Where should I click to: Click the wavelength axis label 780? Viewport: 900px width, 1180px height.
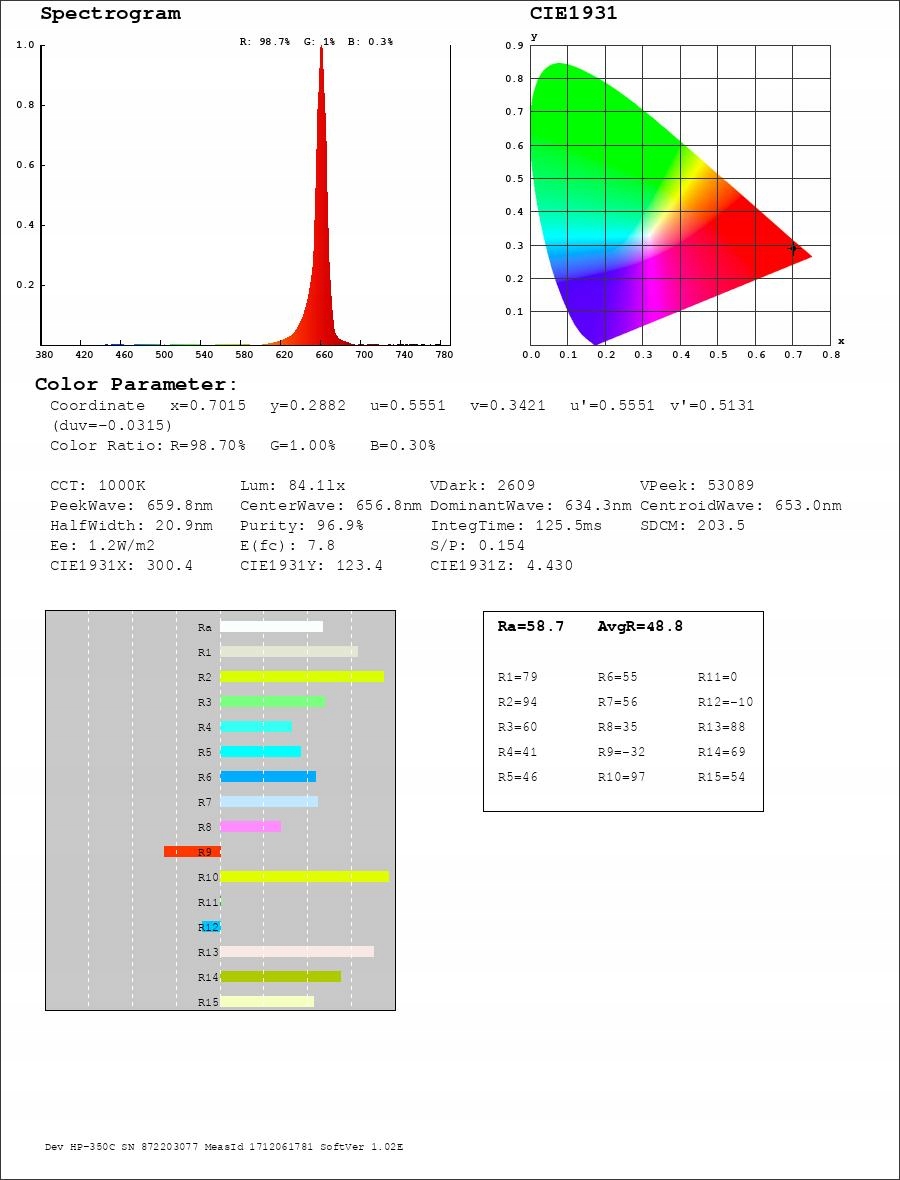tap(445, 354)
